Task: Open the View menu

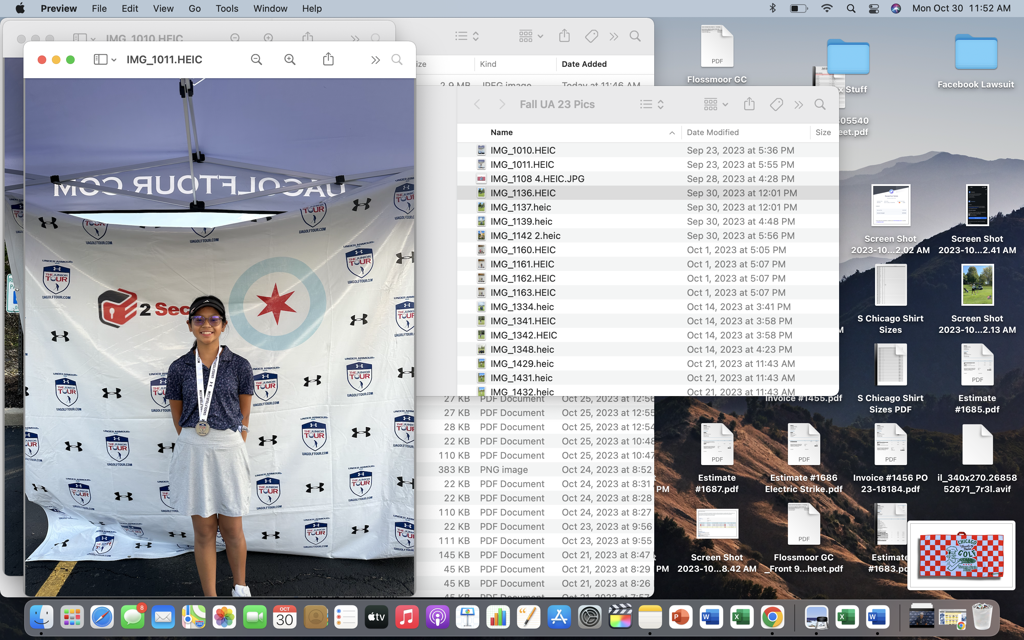Action: pyautogui.click(x=163, y=8)
